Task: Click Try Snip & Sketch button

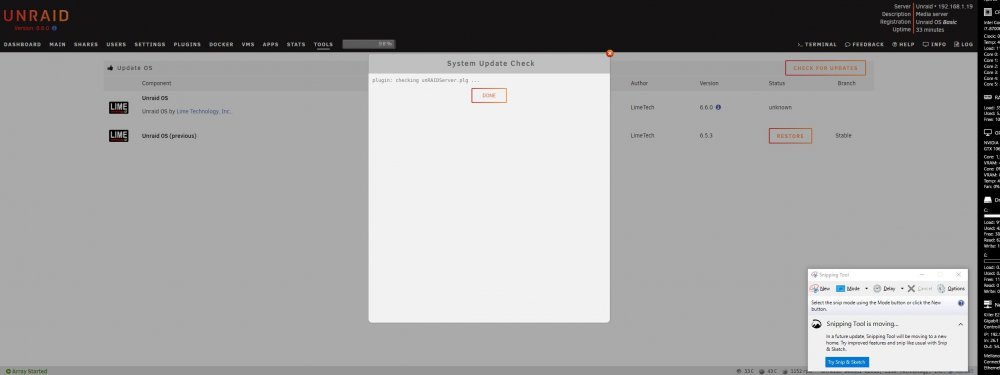Action: click(x=847, y=362)
